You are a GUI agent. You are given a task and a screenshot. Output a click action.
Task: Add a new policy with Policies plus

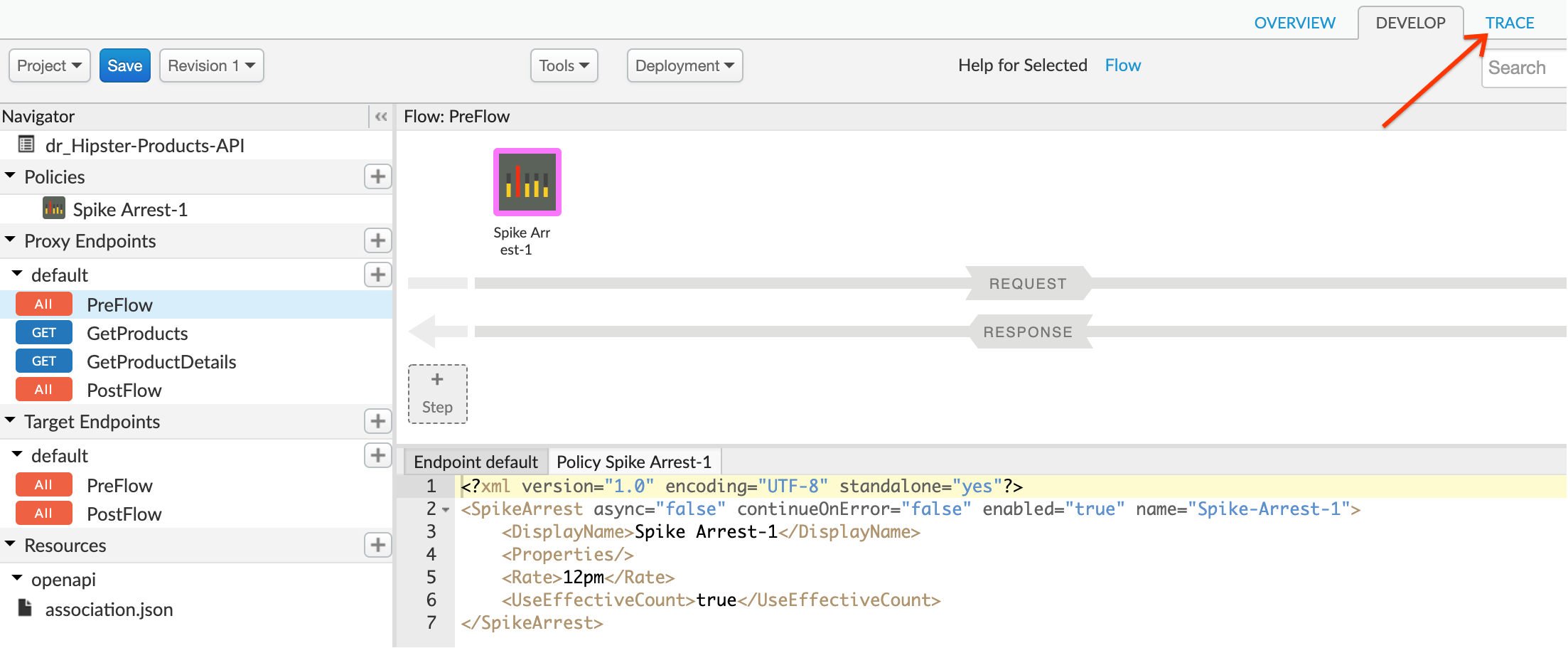tap(377, 176)
